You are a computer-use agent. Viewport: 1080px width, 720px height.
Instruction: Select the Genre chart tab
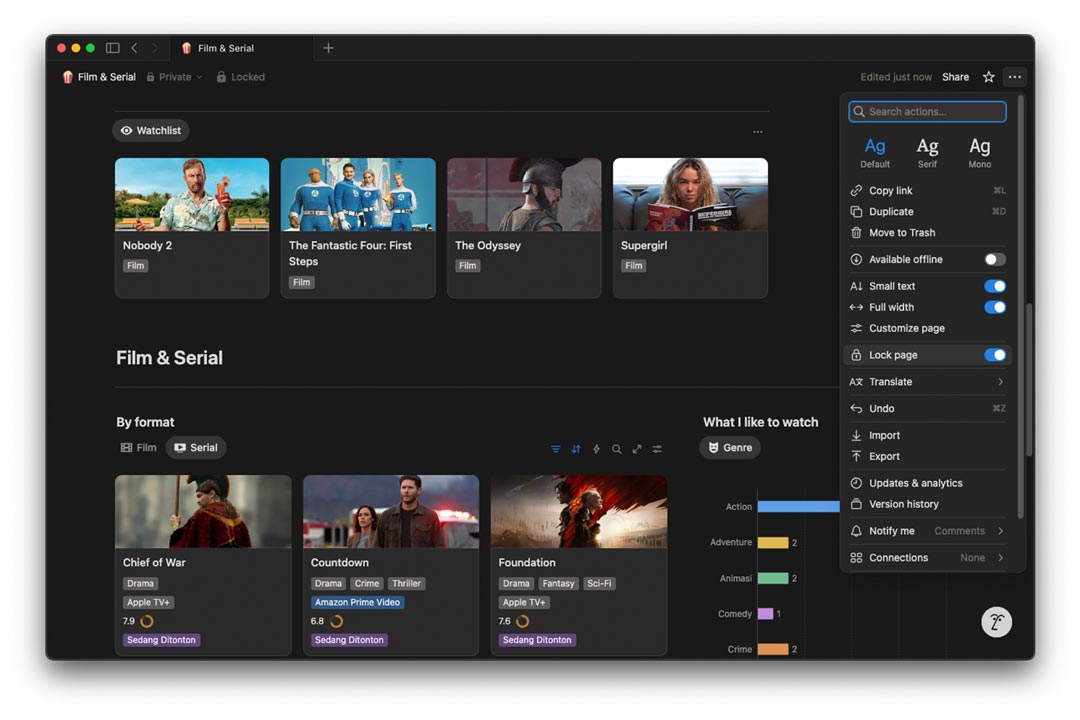[x=730, y=448]
